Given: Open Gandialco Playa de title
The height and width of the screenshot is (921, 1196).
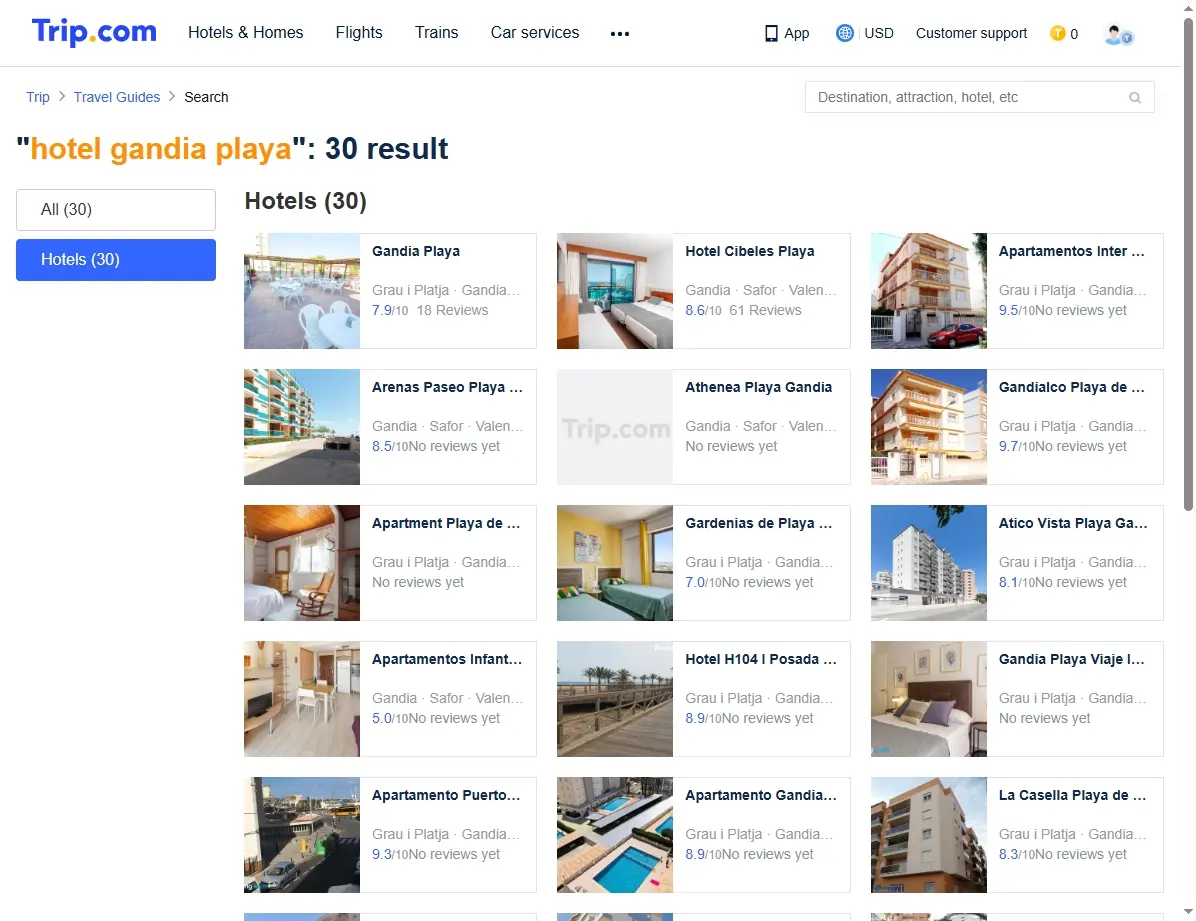Looking at the screenshot, I should point(1072,387).
